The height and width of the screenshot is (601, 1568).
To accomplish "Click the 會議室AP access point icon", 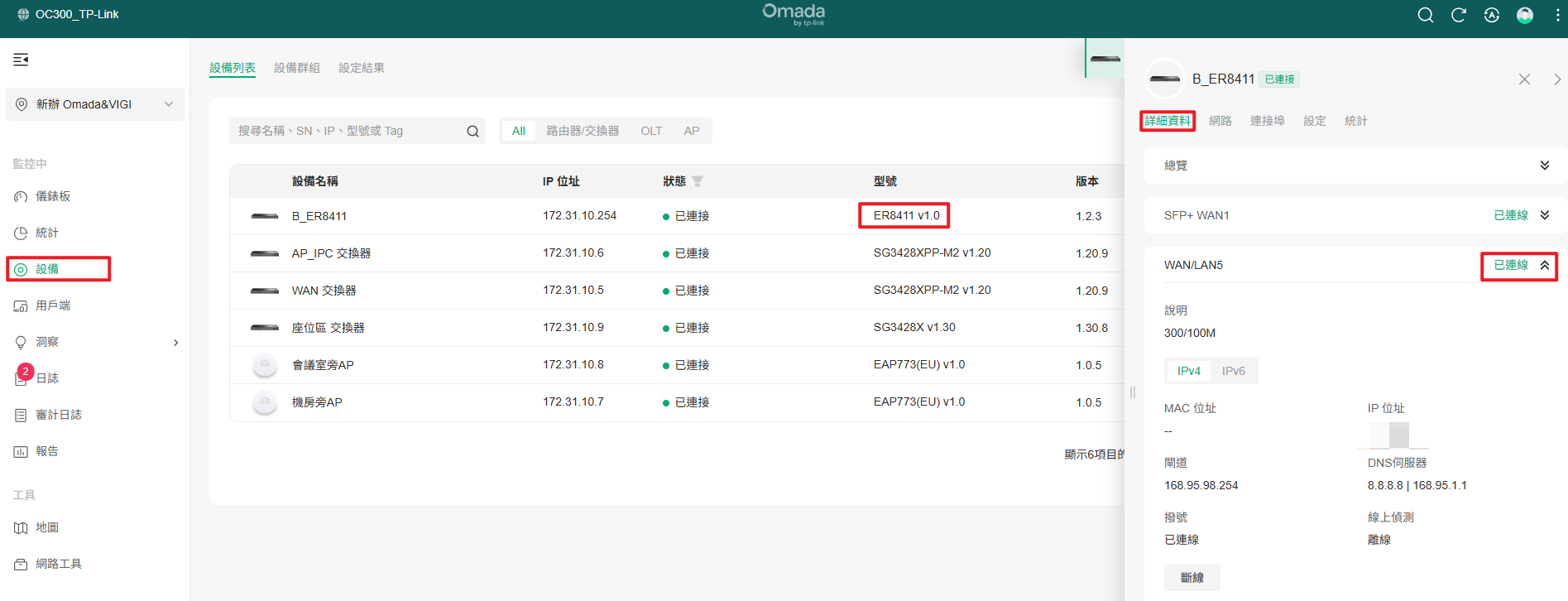I will point(265,365).
